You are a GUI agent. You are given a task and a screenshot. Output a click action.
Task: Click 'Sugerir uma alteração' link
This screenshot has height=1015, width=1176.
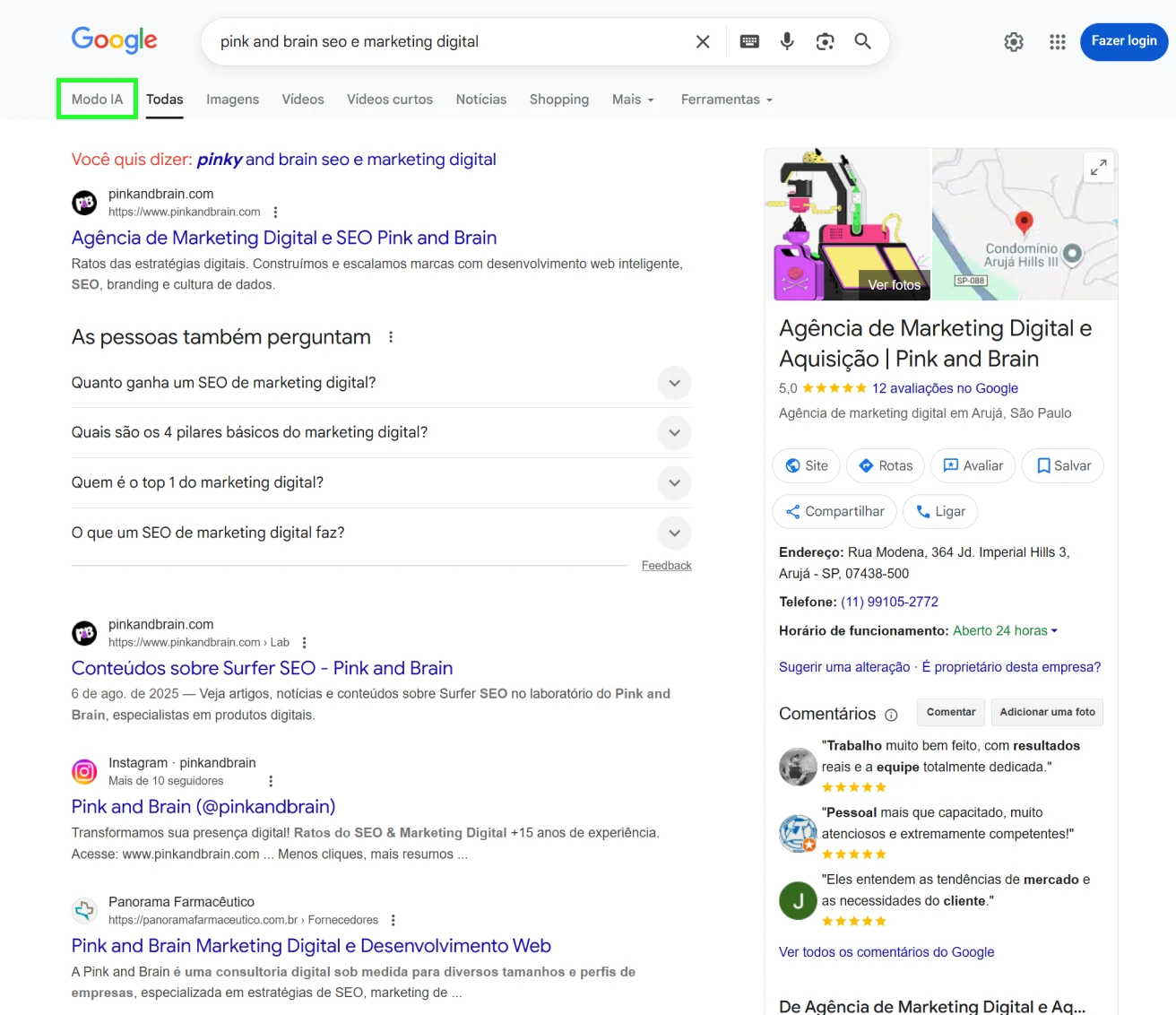844,667
